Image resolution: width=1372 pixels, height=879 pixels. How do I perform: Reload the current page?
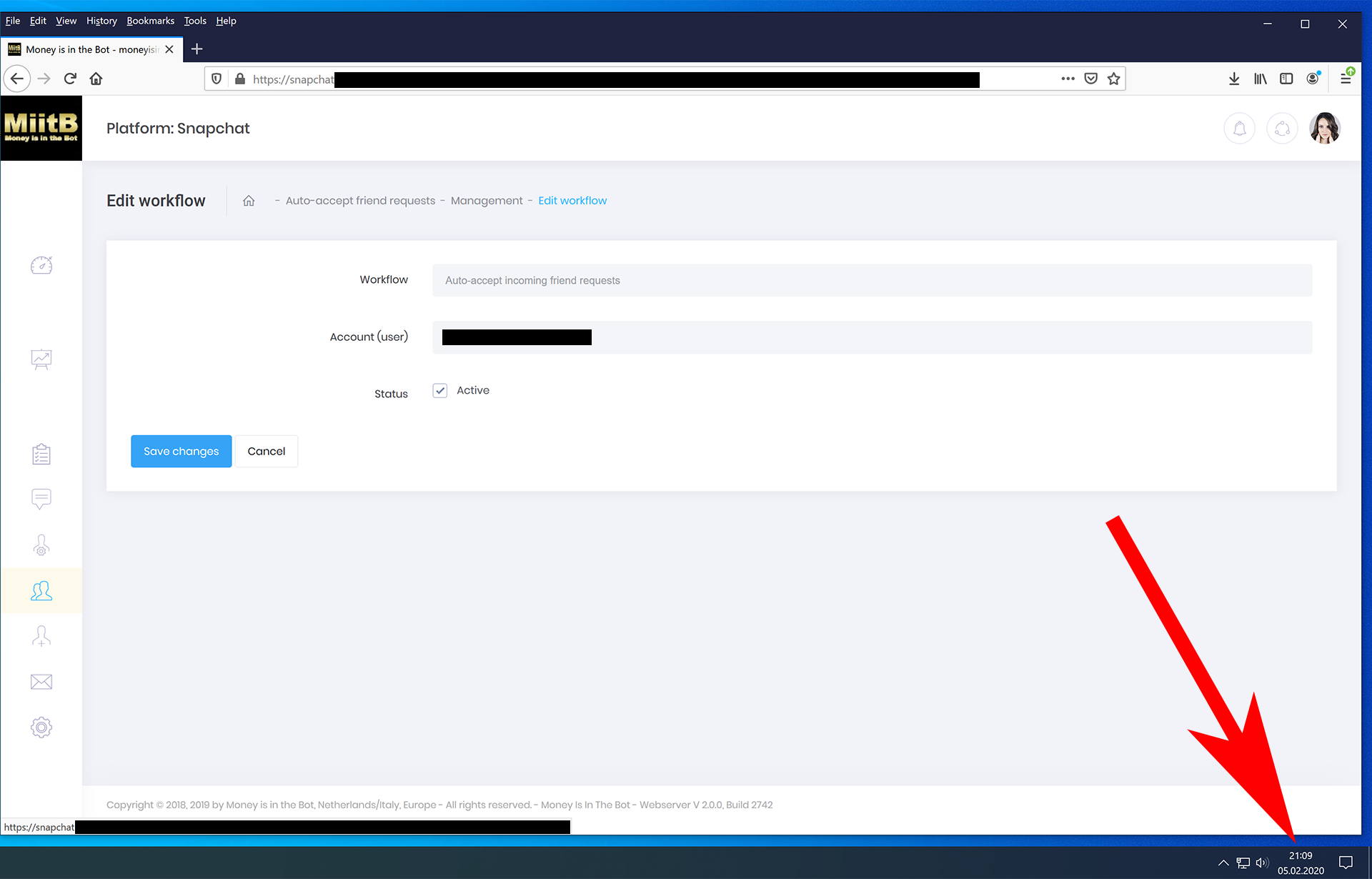tap(70, 79)
